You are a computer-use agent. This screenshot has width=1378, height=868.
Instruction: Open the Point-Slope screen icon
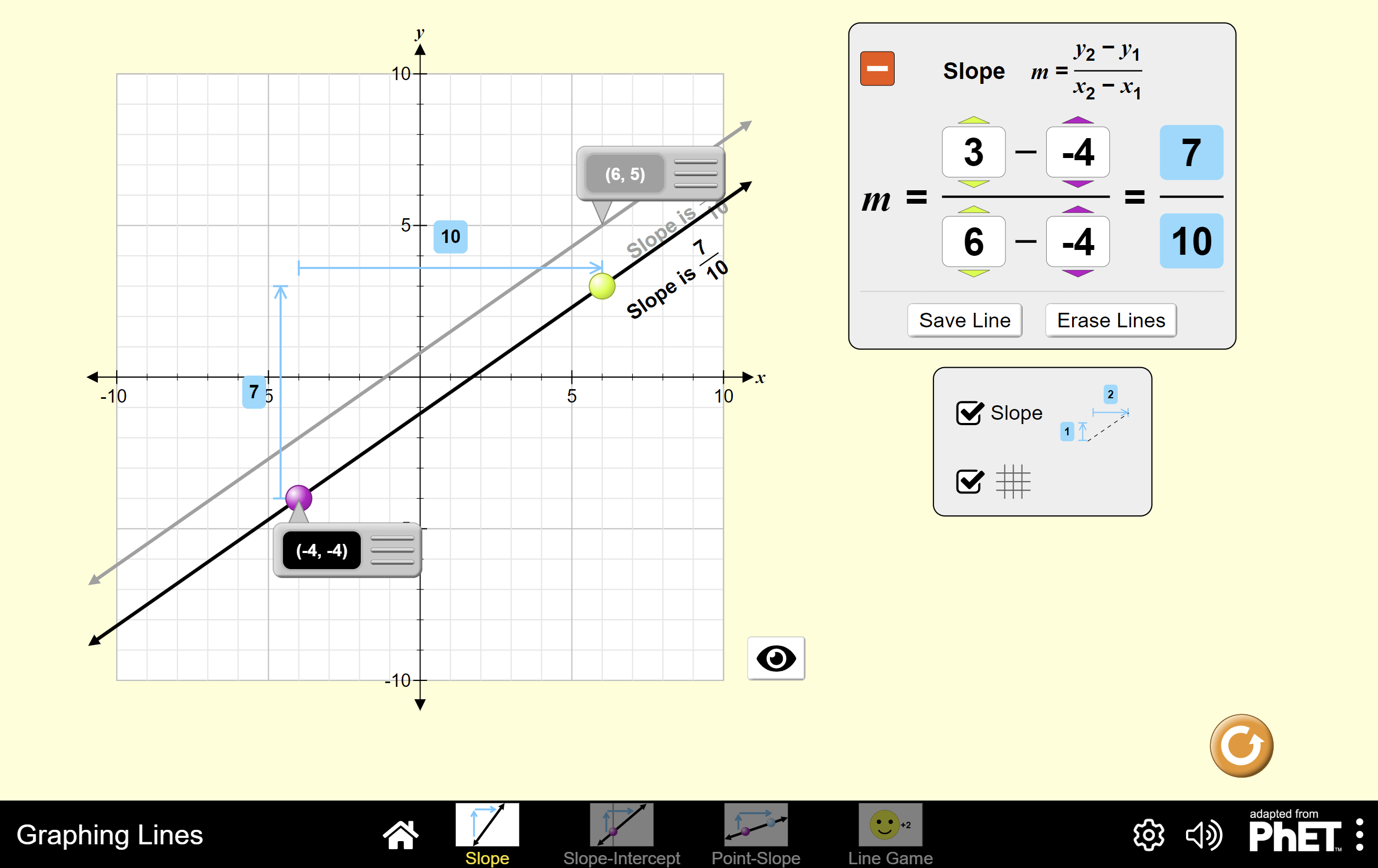click(x=755, y=824)
